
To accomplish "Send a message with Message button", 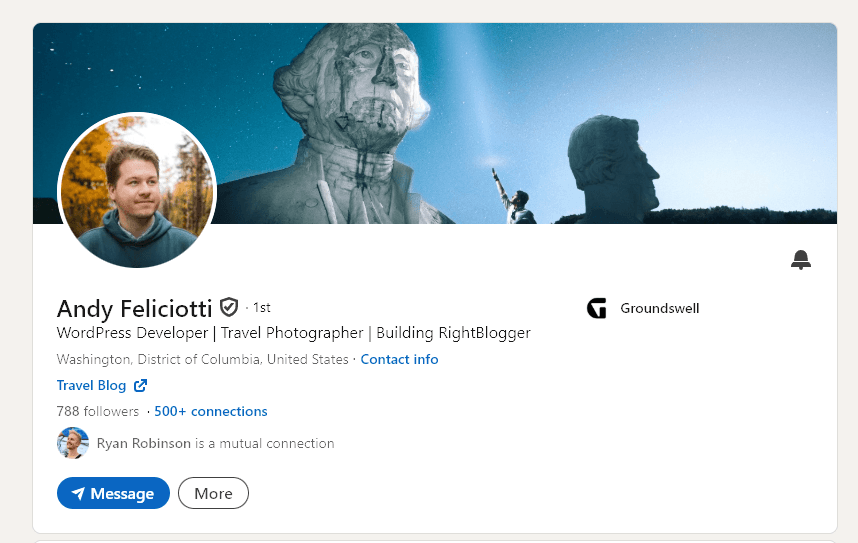I will point(113,493).
